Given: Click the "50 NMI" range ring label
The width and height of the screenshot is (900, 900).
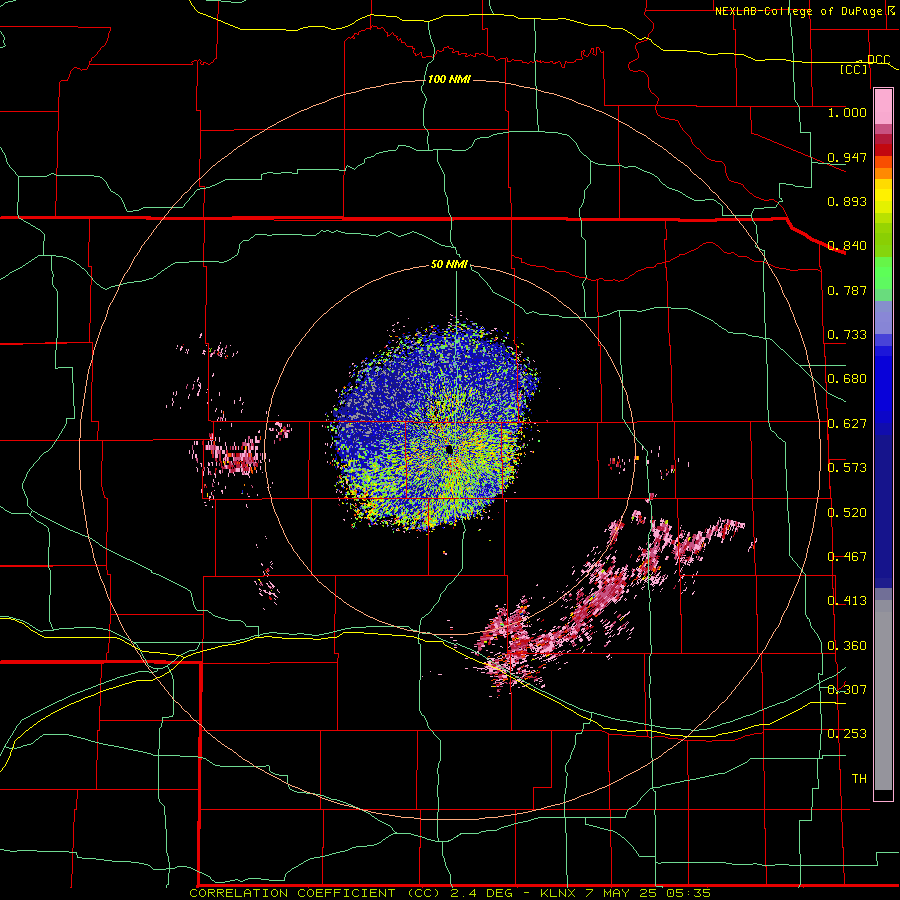Looking at the screenshot, I should 449,264.
